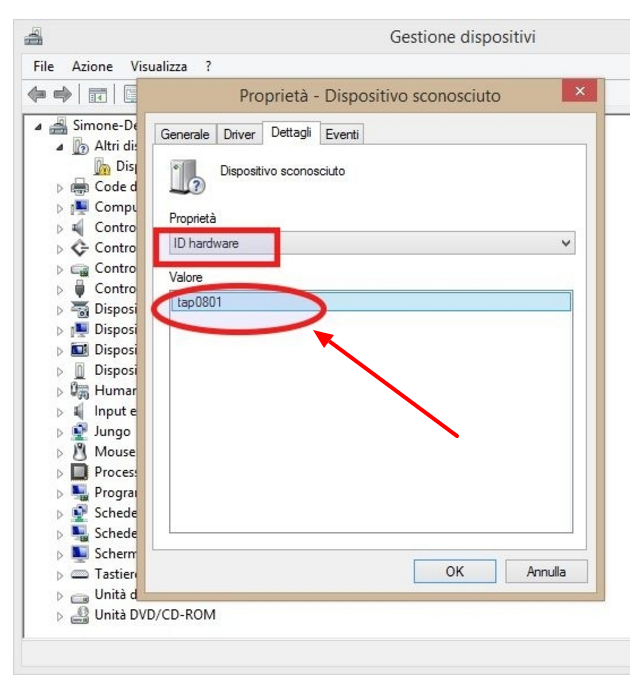The height and width of the screenshot is (690, 630).
Task: Click the Unità DVD/CD-ROM drive icon
Action: coord(80,615)
